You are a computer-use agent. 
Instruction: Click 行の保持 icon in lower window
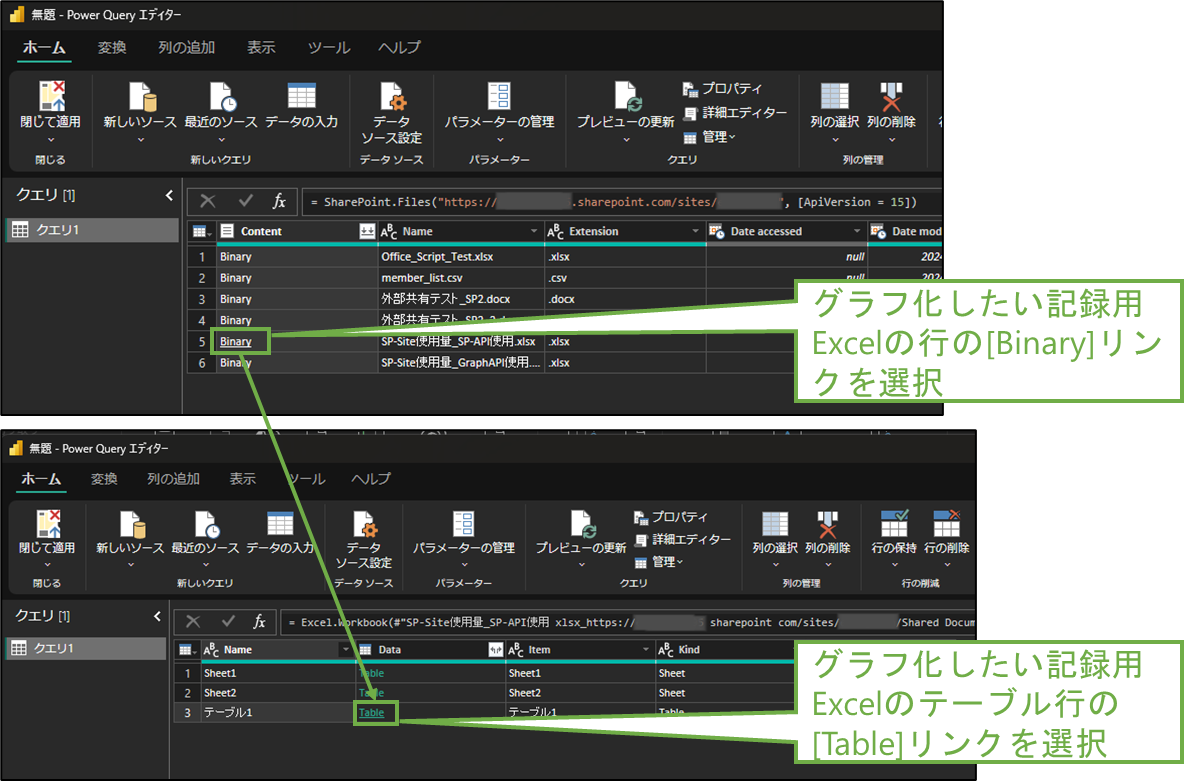tap(894, 523)
